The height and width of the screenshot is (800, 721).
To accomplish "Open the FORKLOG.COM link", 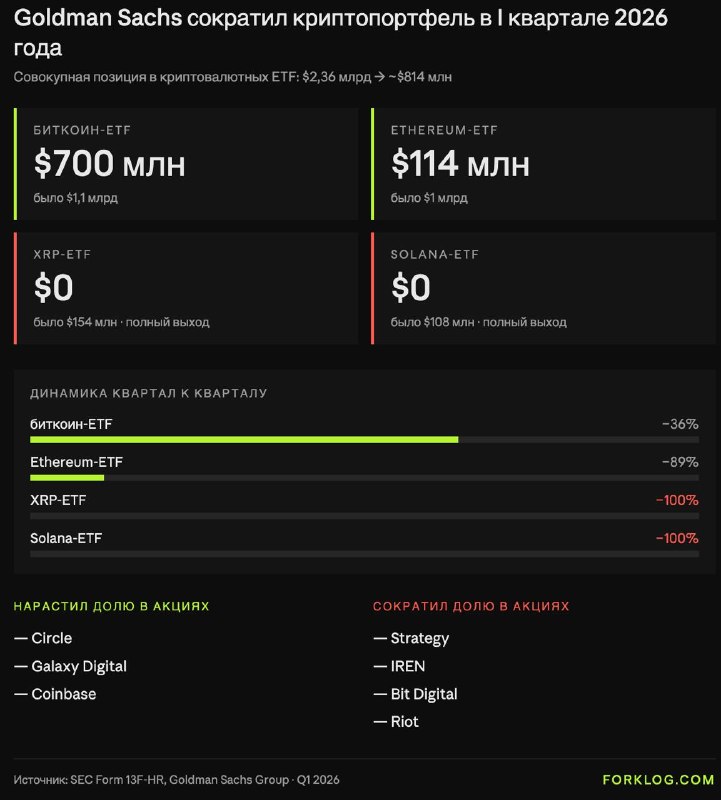I will tap(658, 780).
